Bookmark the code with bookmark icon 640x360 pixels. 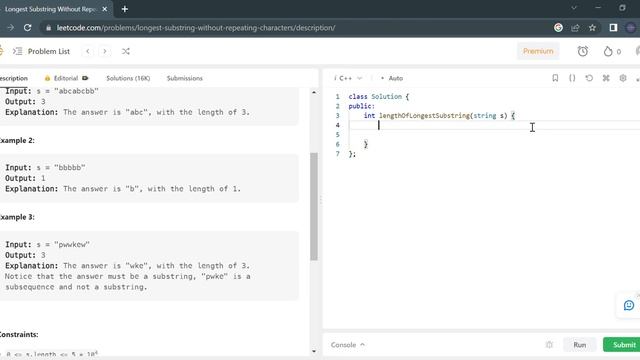(x=555, y=78)
